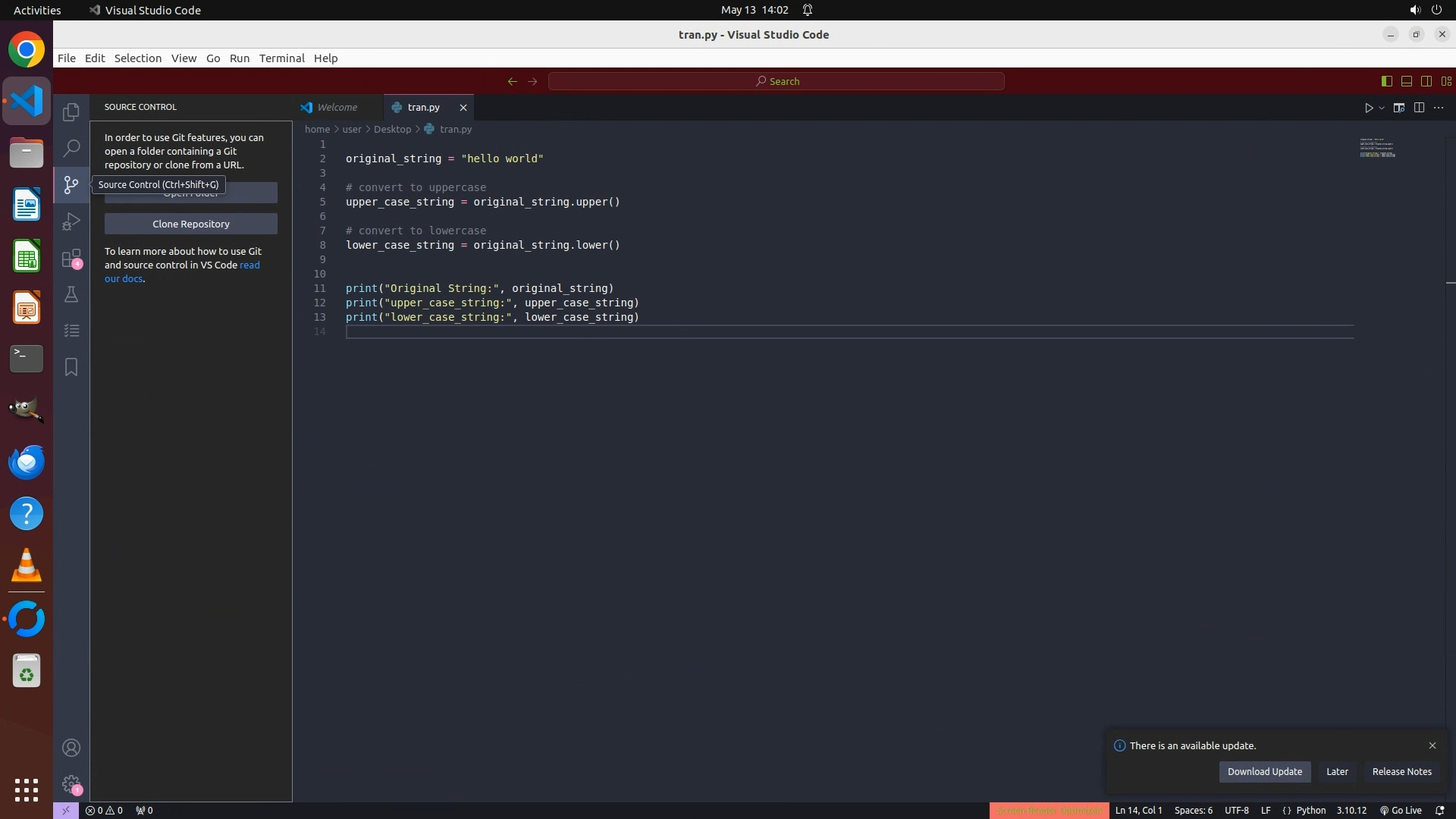Switch to the Welcome tab
1456x819 pixels.
337,108
